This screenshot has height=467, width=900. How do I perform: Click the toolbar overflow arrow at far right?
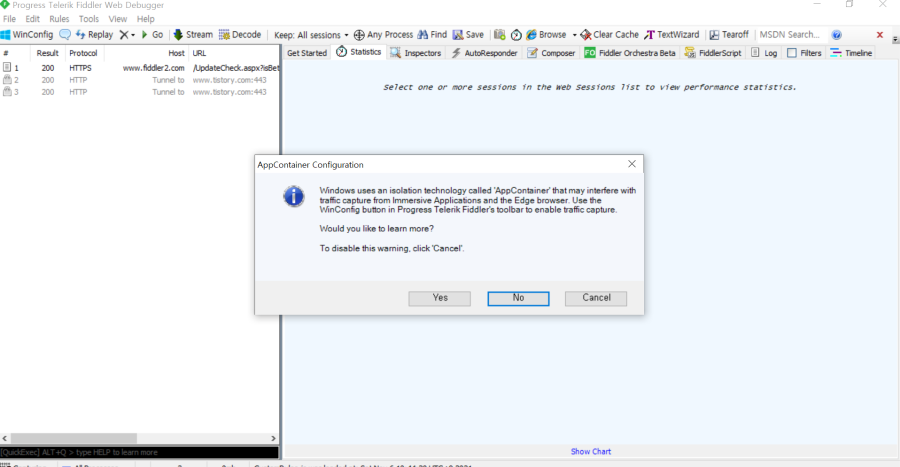click(x=895, y=39)
